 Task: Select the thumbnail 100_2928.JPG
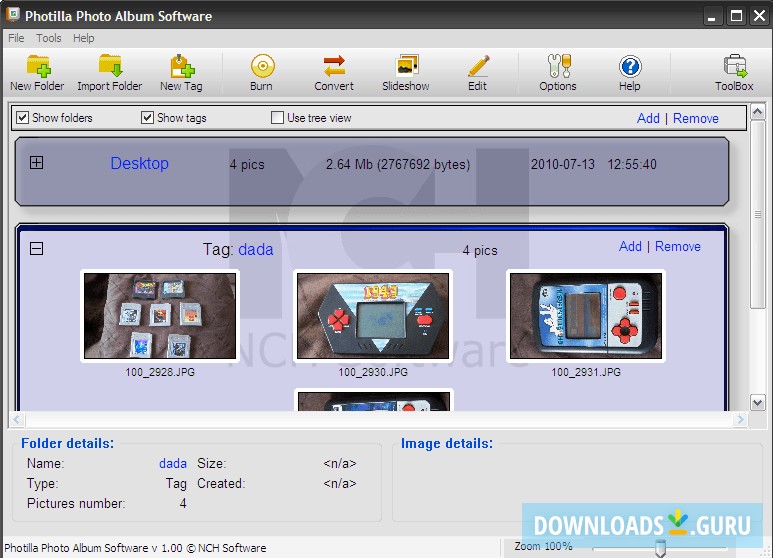pyautogui.click(x=160, y=315)
